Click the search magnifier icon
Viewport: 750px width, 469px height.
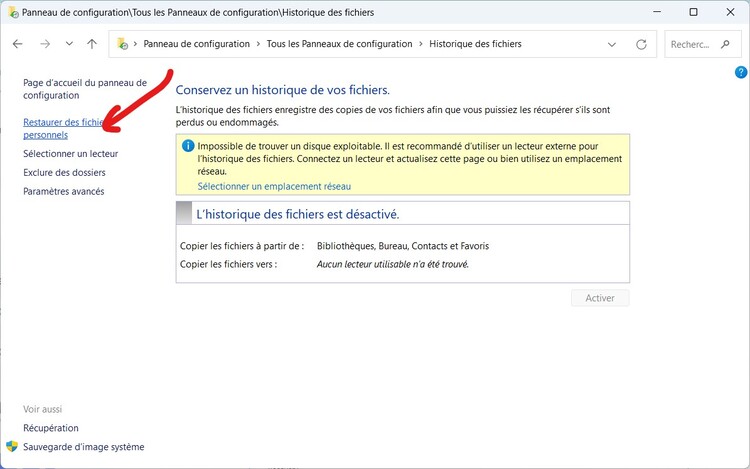point(726,44)
